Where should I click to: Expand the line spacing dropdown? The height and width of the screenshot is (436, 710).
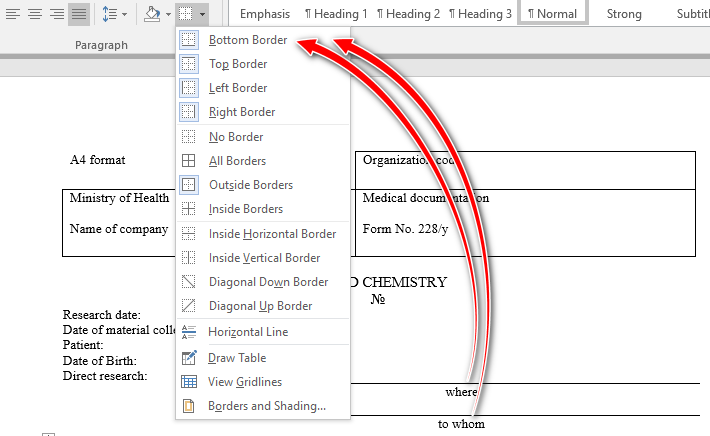point(125,14)
